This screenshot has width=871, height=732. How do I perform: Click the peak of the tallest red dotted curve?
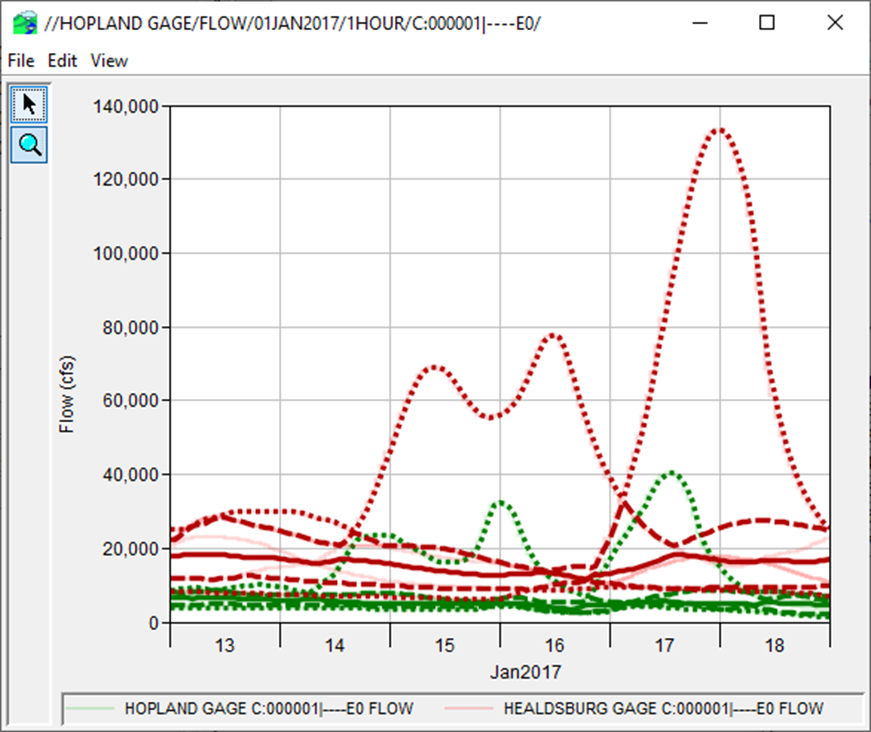718,129
